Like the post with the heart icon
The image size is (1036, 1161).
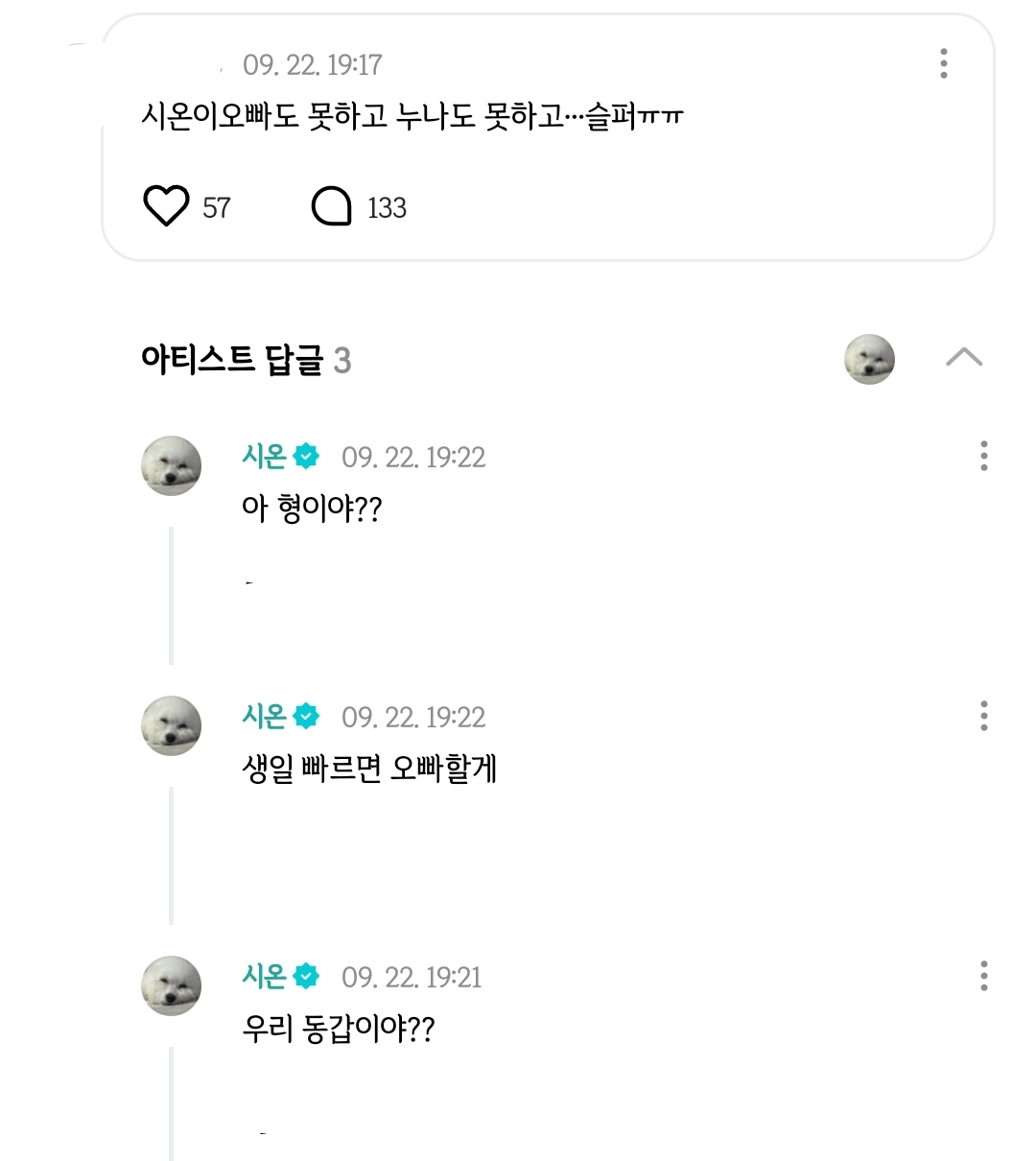[166, 206]
